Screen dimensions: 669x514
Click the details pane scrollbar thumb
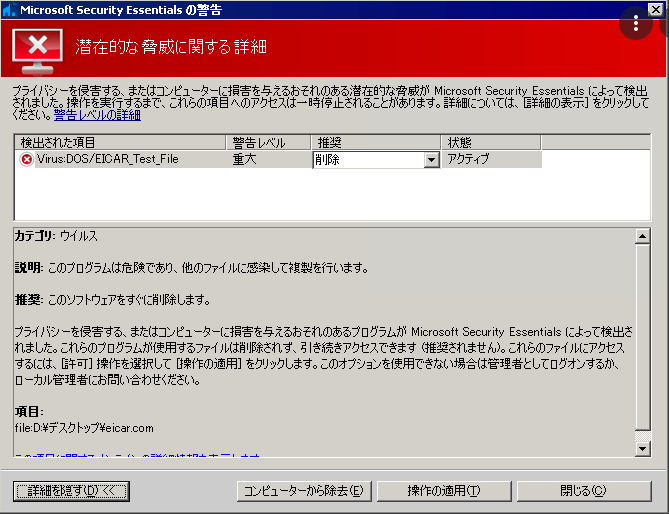643,337
